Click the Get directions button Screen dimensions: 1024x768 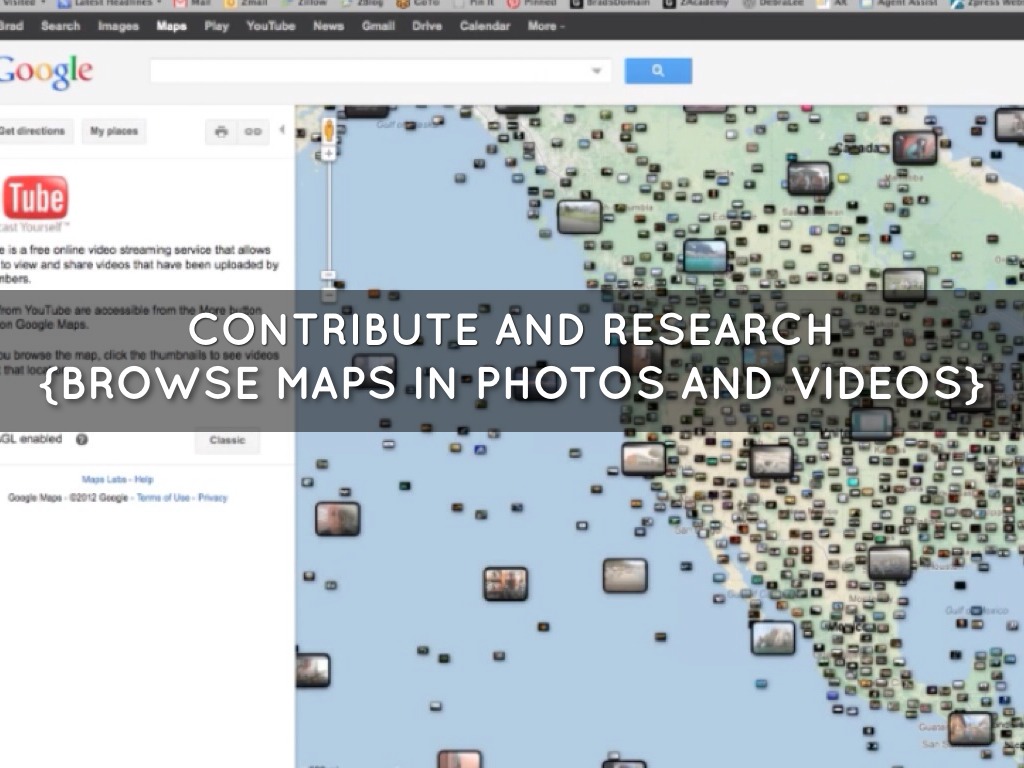pos(32,131)
